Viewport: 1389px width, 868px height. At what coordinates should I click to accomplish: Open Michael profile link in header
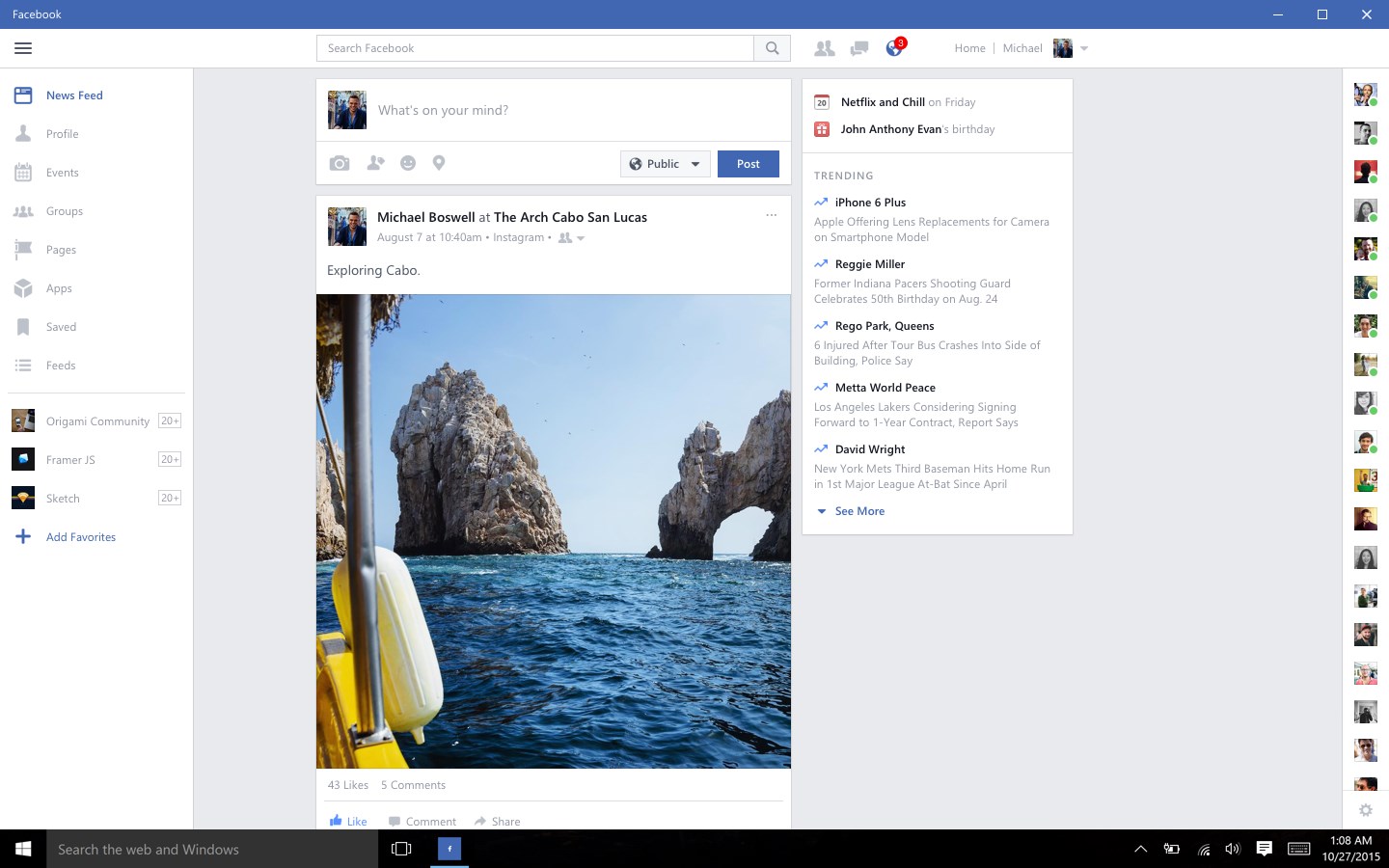coord(1022,48)
